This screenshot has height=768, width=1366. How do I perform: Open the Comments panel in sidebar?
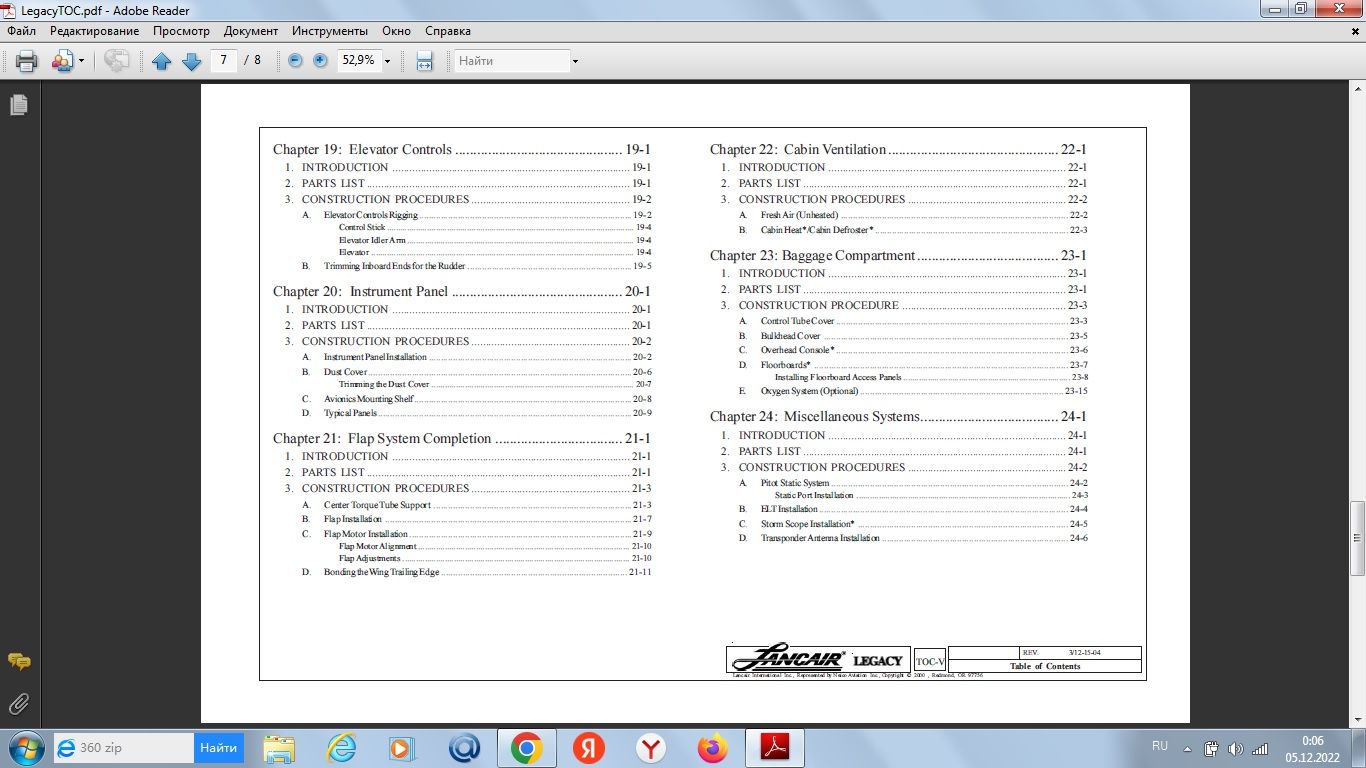[18, 662]
